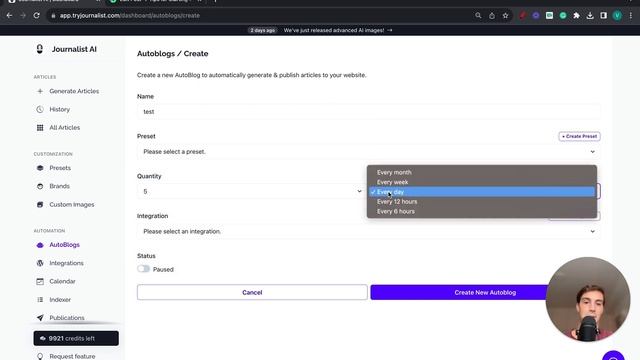Viewport: 640px width, 360px height.
Task: Click the clock icon next to History
Action: (x=40, y=109)
